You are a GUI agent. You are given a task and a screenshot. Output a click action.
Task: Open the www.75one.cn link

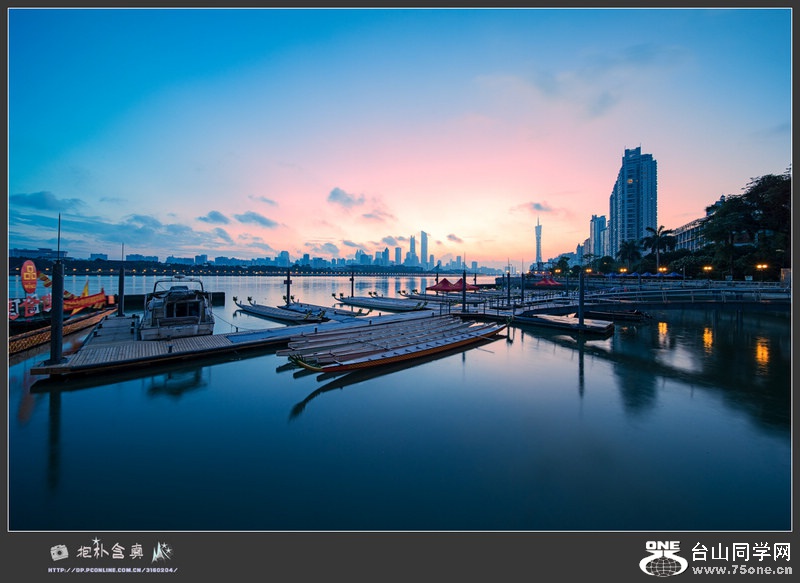[x=741, y=570]
